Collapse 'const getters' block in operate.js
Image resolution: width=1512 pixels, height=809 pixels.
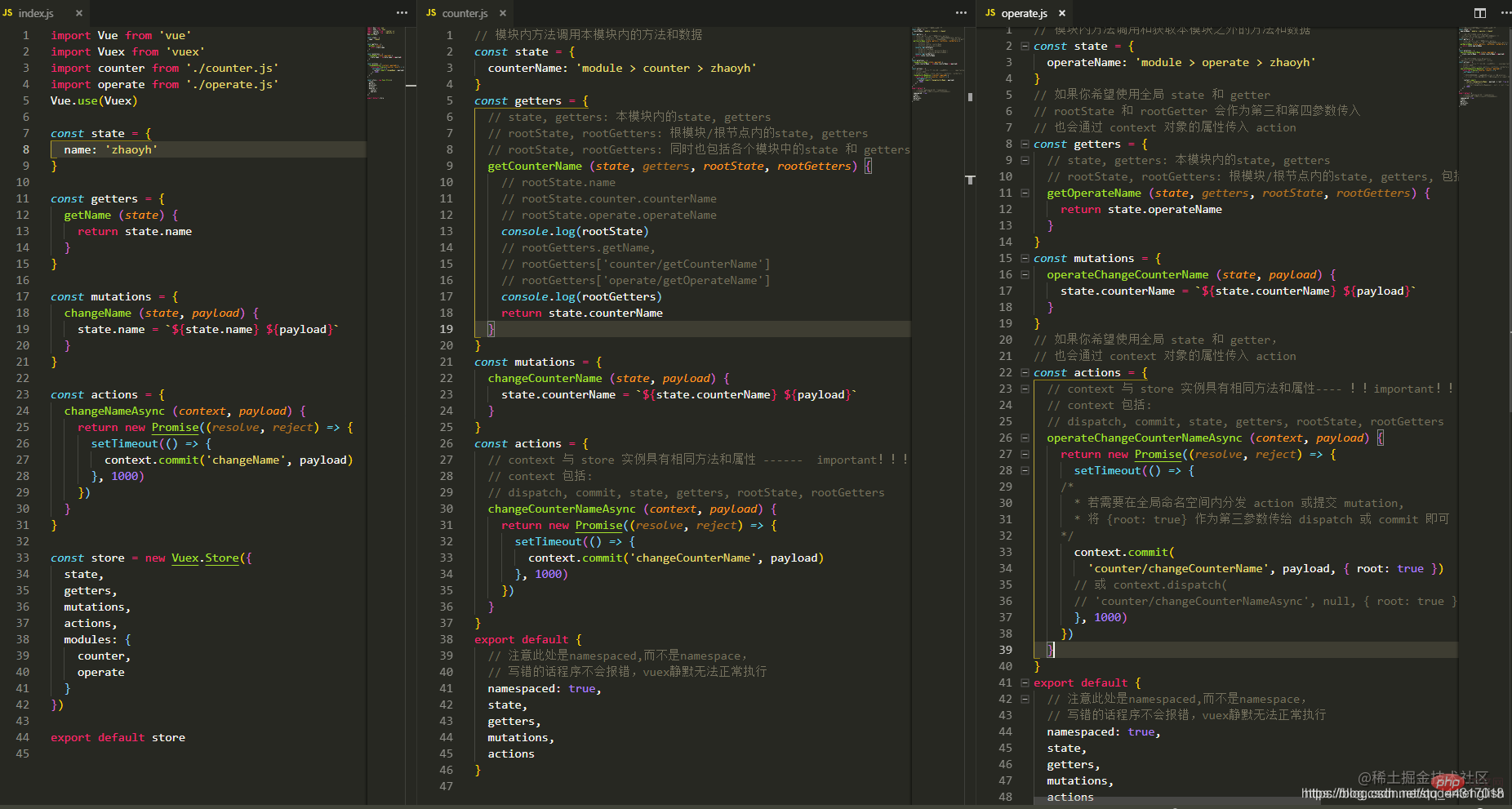(1025, 144)
